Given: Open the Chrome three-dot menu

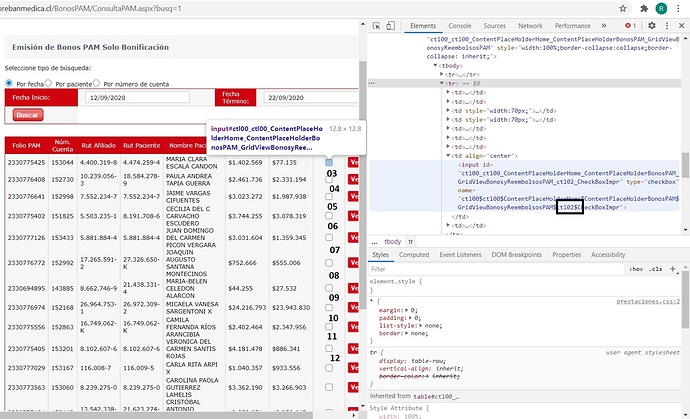Looking at the screenshot, I should pos(678,8).
